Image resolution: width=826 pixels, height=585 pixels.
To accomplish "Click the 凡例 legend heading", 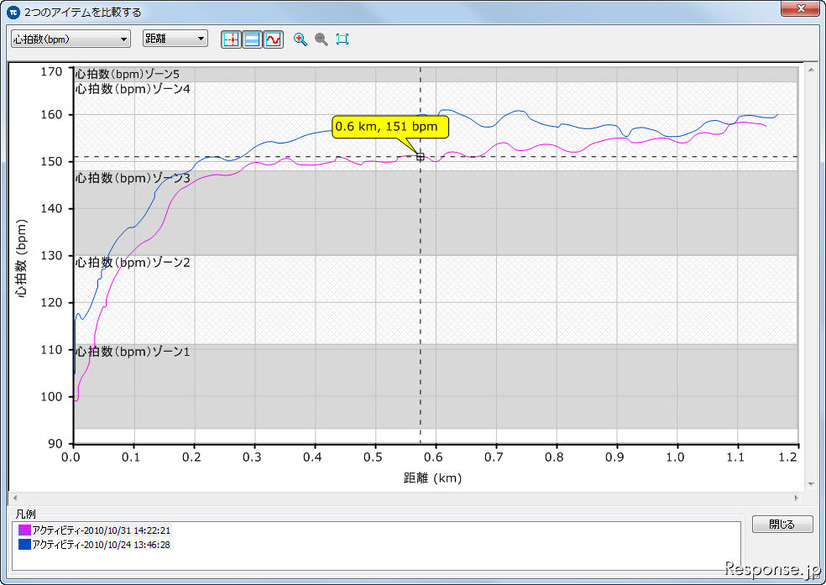I will click(x=25, y=514).
